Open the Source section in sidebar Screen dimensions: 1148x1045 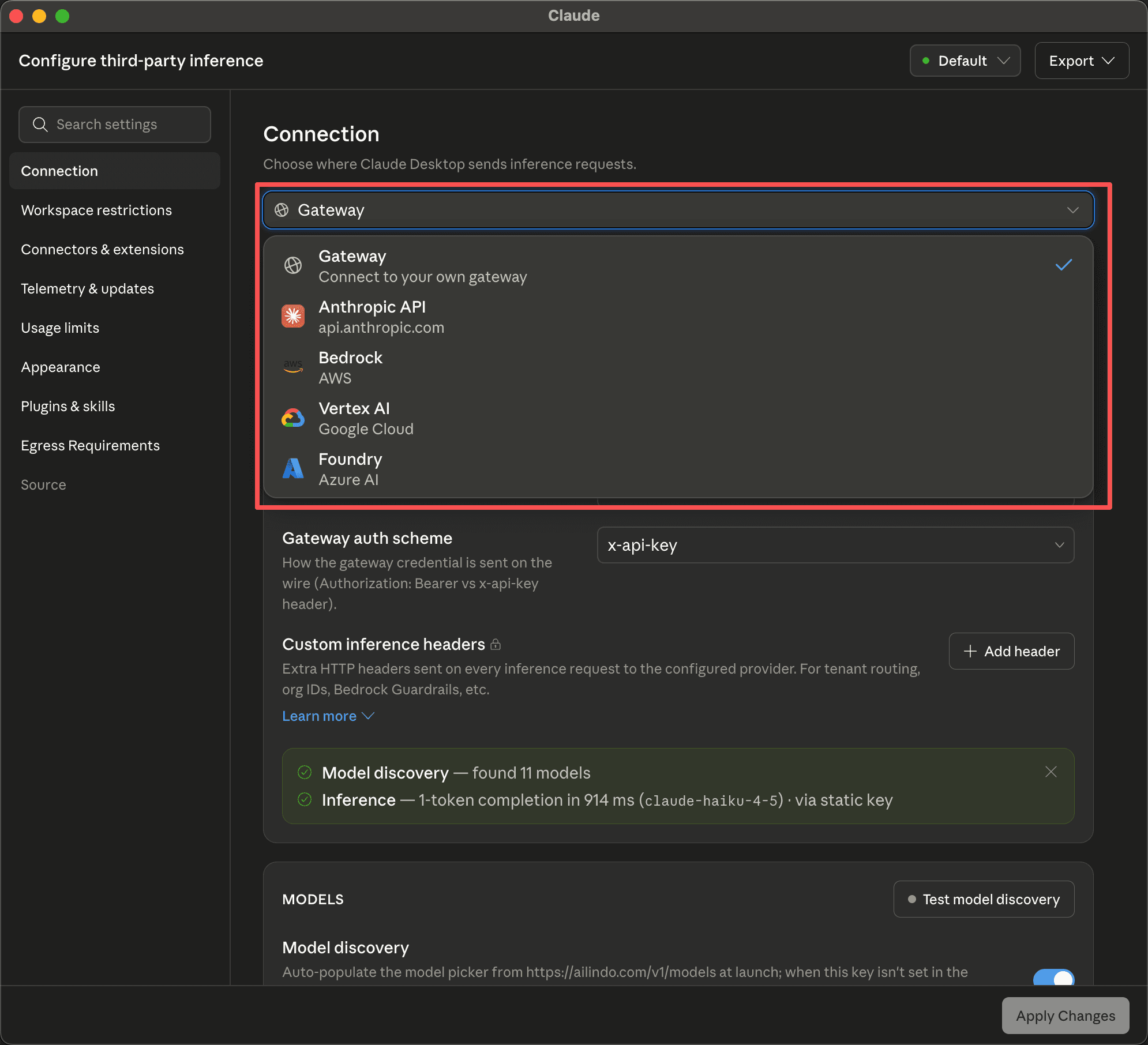115,484
